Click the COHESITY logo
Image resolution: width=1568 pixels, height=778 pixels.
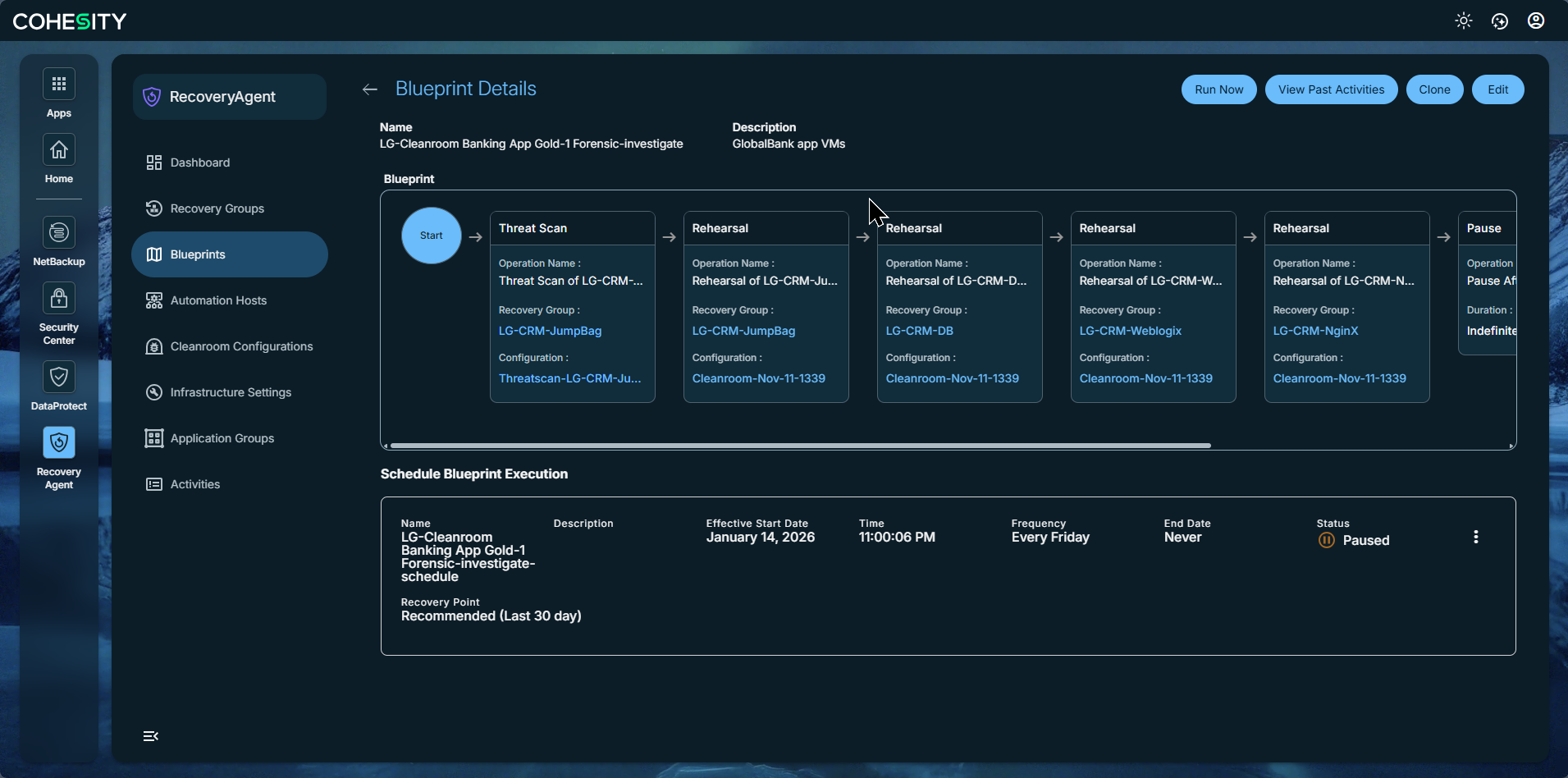[70, 21]
